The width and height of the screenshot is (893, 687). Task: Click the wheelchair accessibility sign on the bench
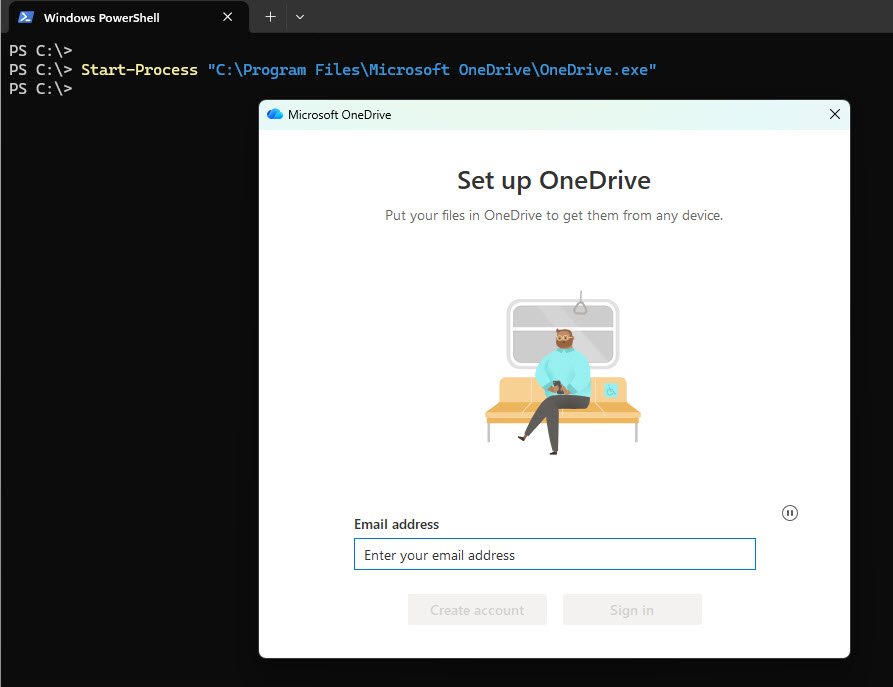pos(611,390)
